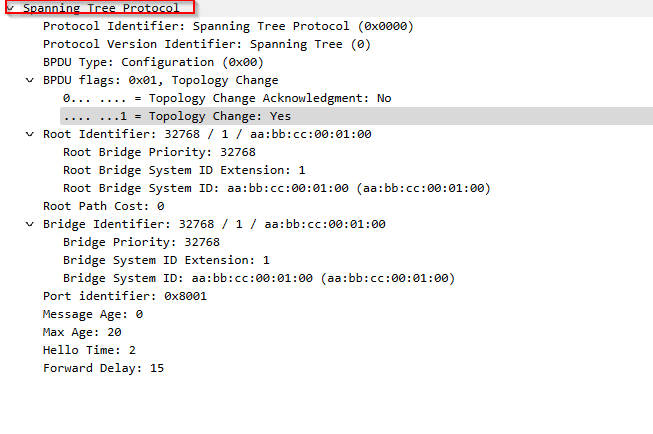Select the Port identifier: 0x8001 line

tap(125, 296)
